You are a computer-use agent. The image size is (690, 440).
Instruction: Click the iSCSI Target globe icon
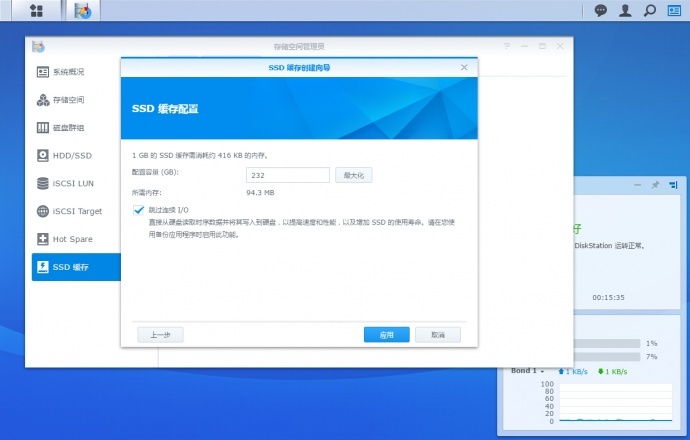coord(43,211)
